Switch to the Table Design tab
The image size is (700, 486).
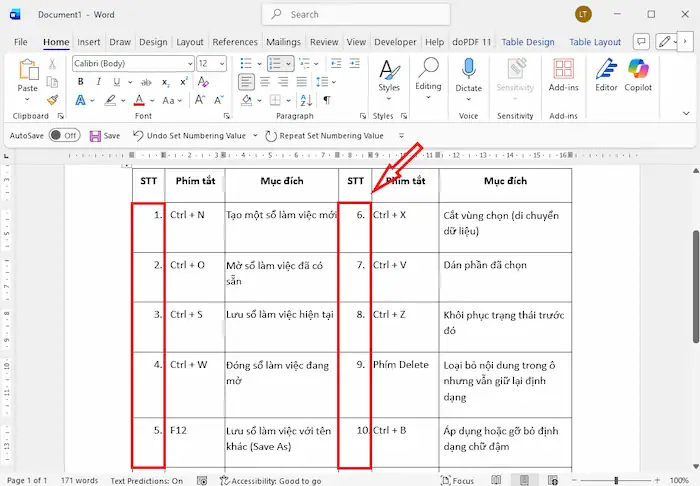coord(527,42)
